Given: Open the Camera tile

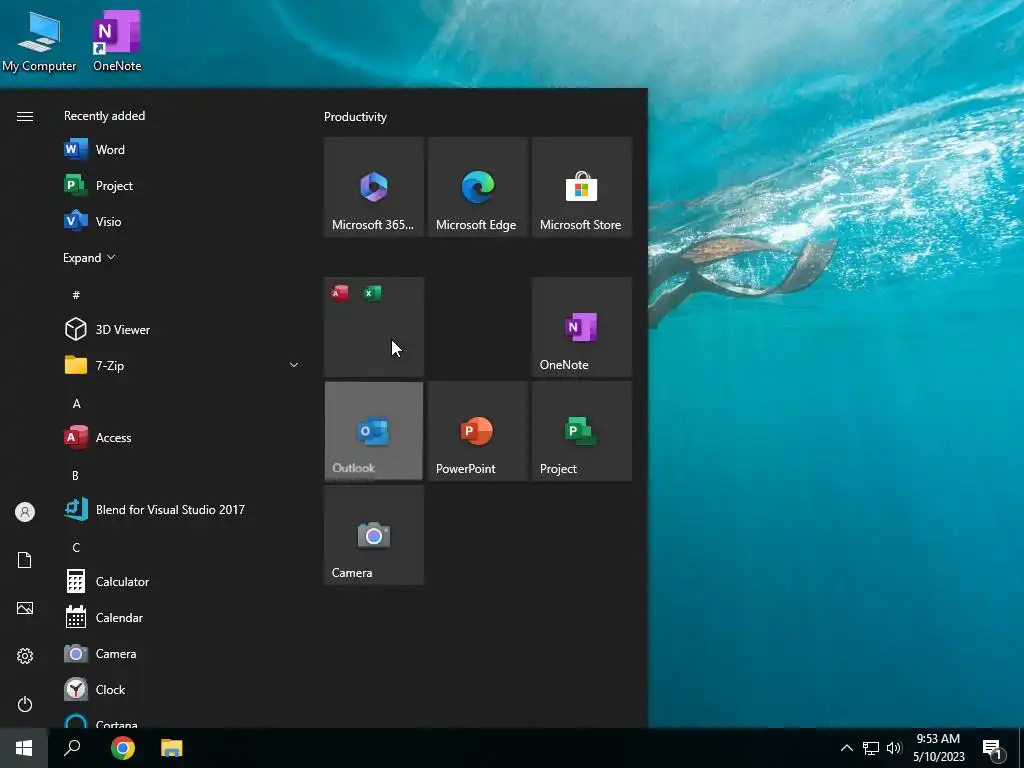Looking at the screenshot, I should pos(374,535).
